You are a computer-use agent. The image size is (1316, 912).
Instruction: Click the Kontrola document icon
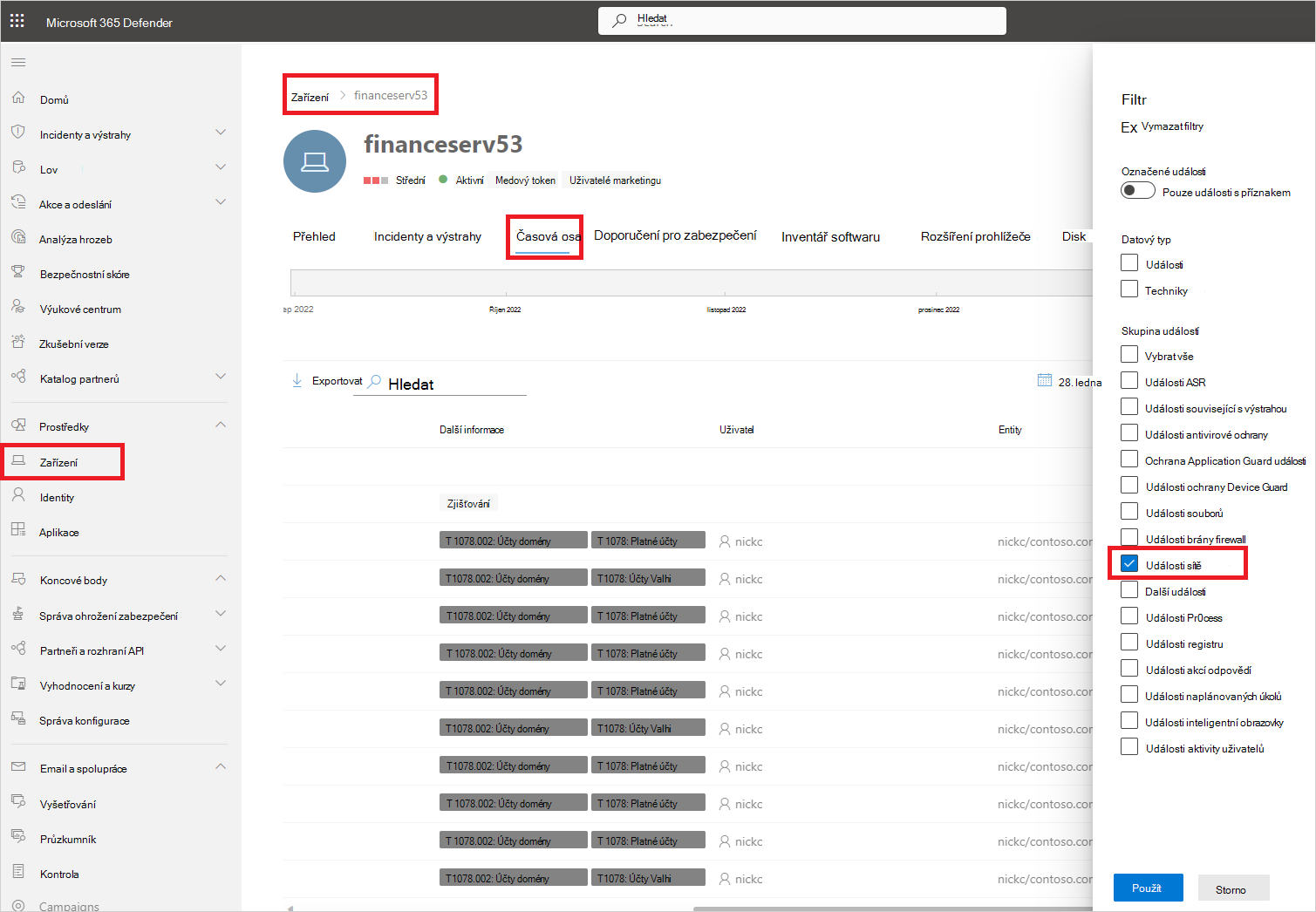[18, 872]
